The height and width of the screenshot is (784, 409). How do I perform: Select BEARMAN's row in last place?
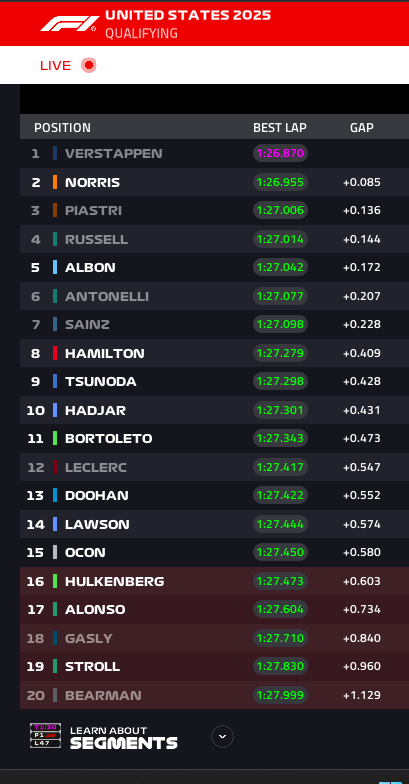(x=214, y=695)
